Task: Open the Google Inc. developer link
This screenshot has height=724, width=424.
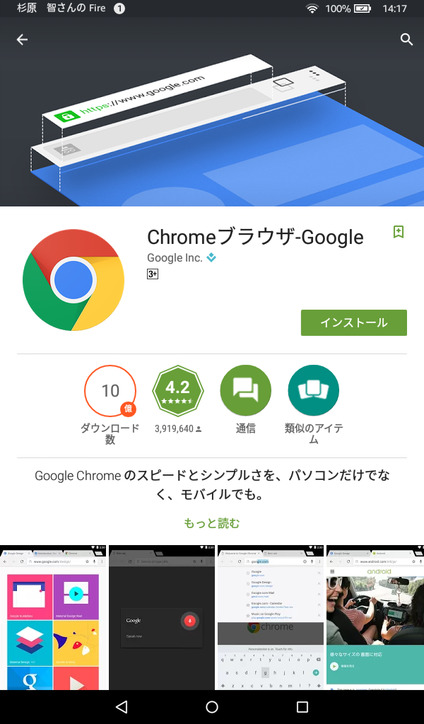Action: tap(175, 258)
